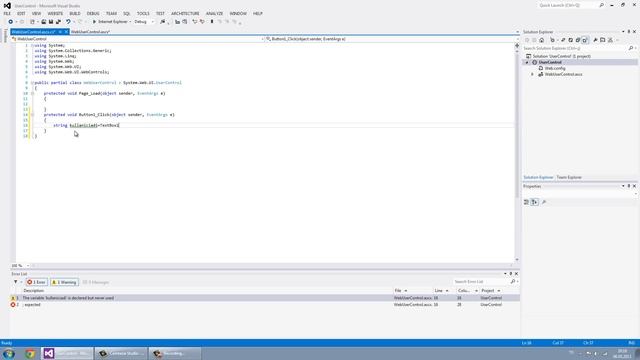Open Google Chrome from the taskbar
Image resolution: width=640 pixels, height=360 pixels.
pyautogui.click(x=30, y=353)
